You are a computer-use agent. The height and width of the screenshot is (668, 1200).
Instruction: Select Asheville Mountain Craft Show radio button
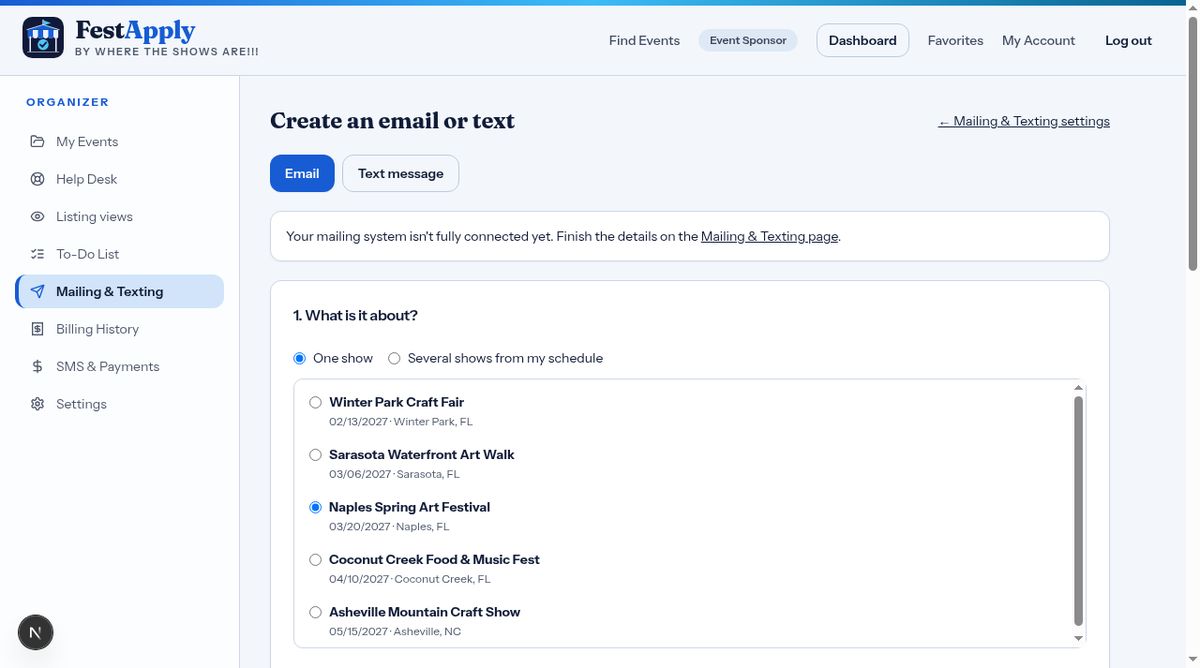(316, 612)
